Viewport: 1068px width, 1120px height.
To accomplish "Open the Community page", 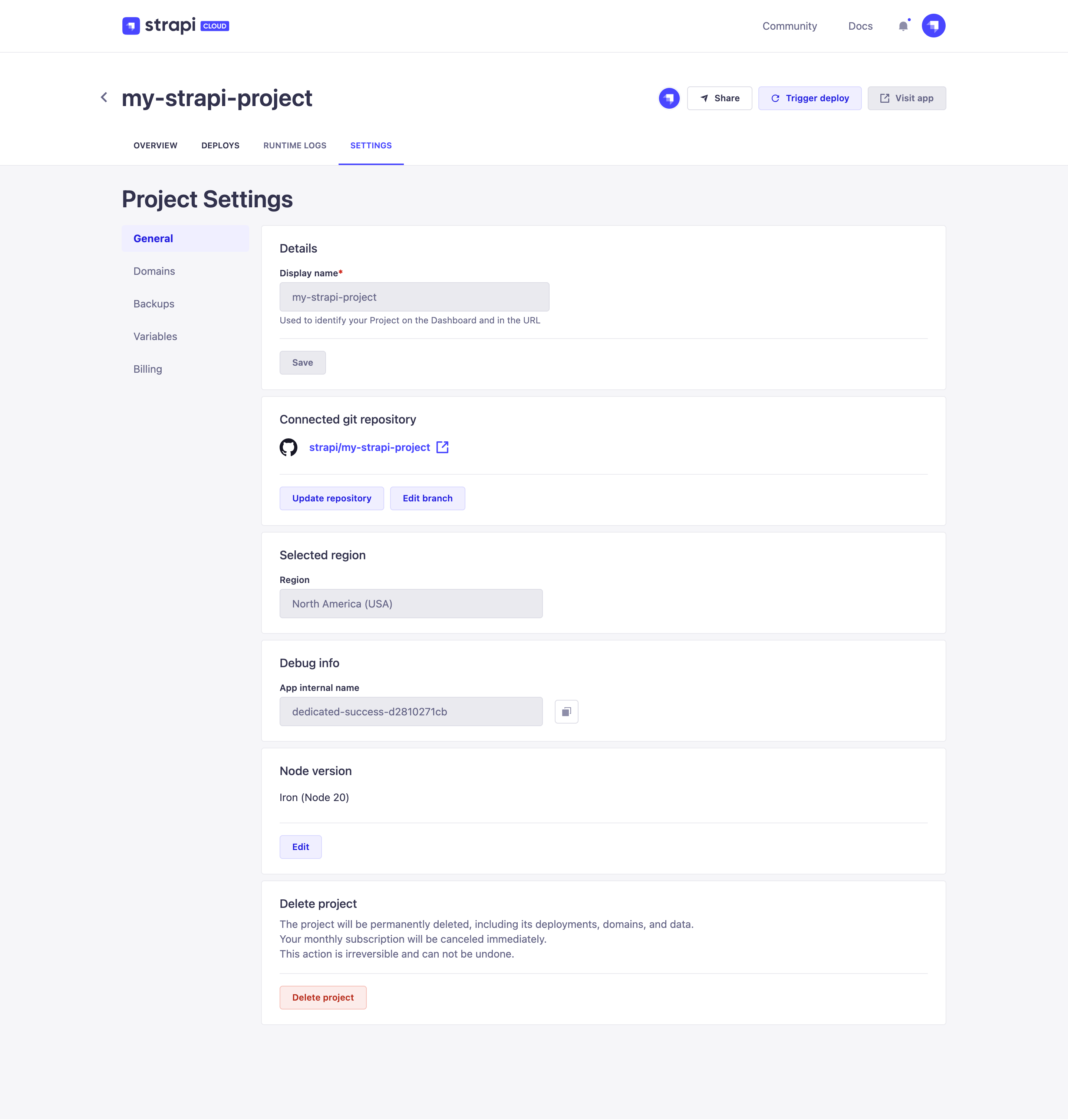I will (790, 26).
